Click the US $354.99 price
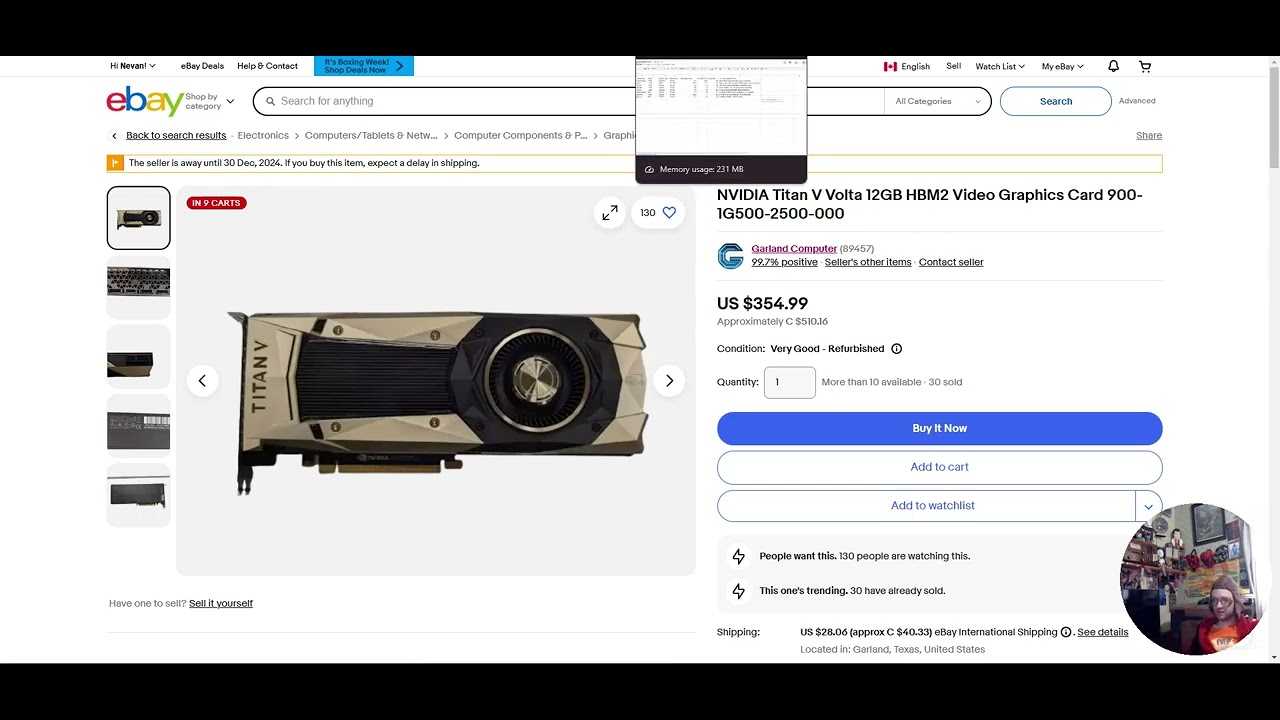 (762, 304)
